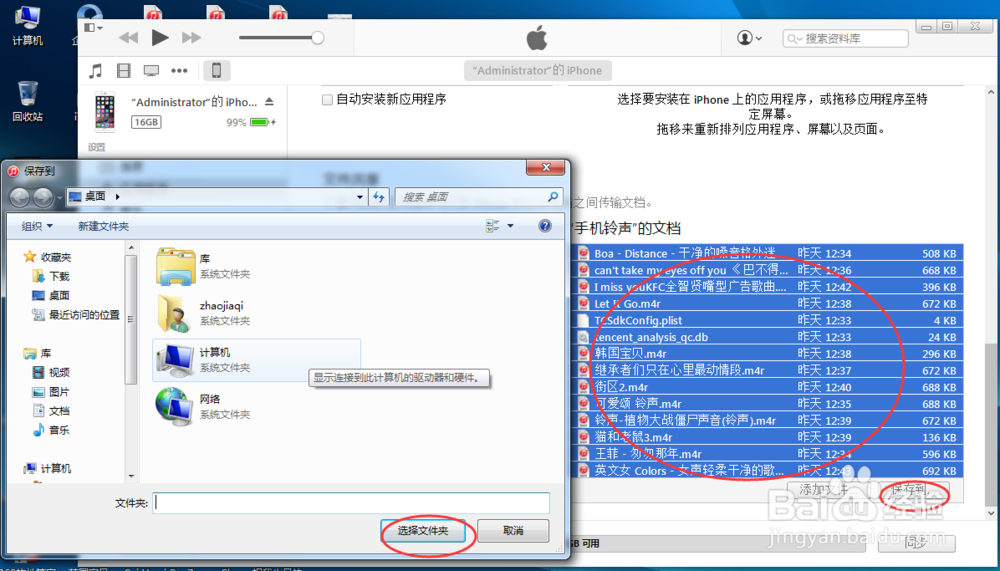Select the TCSdkConfig.plist file
Screen dimensions: 1000x571
tap(770, 320)
